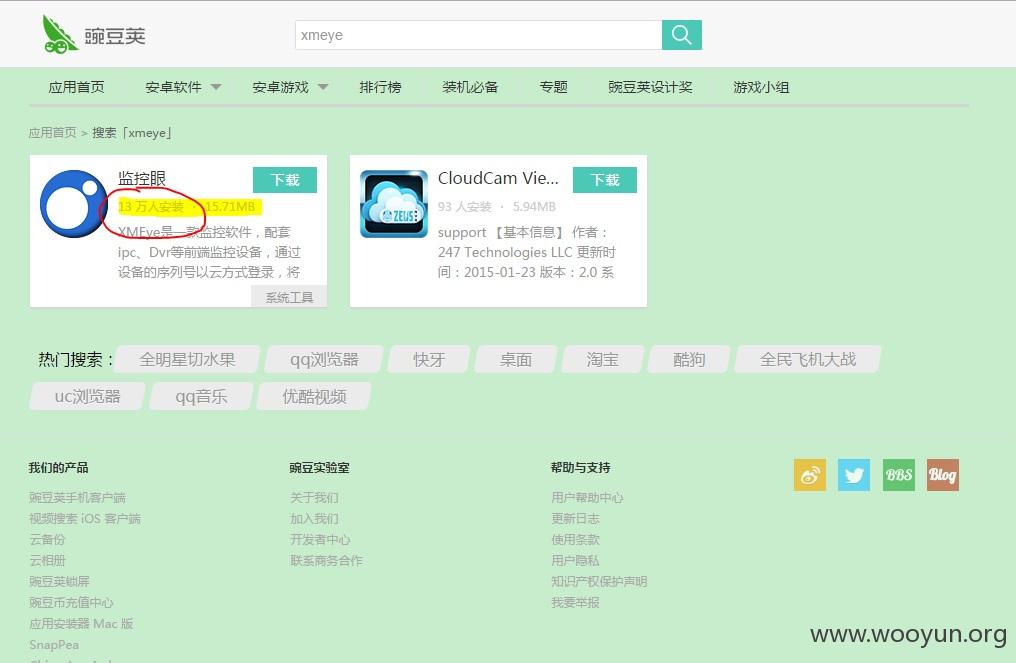Click the search input field containing xmeye

pyautogui.click(x=478, y=35)
